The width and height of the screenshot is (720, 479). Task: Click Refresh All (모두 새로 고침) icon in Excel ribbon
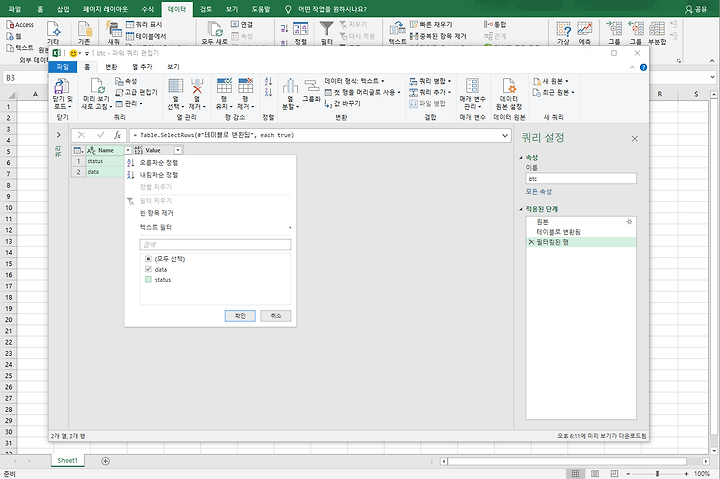(x=215, y=29)
